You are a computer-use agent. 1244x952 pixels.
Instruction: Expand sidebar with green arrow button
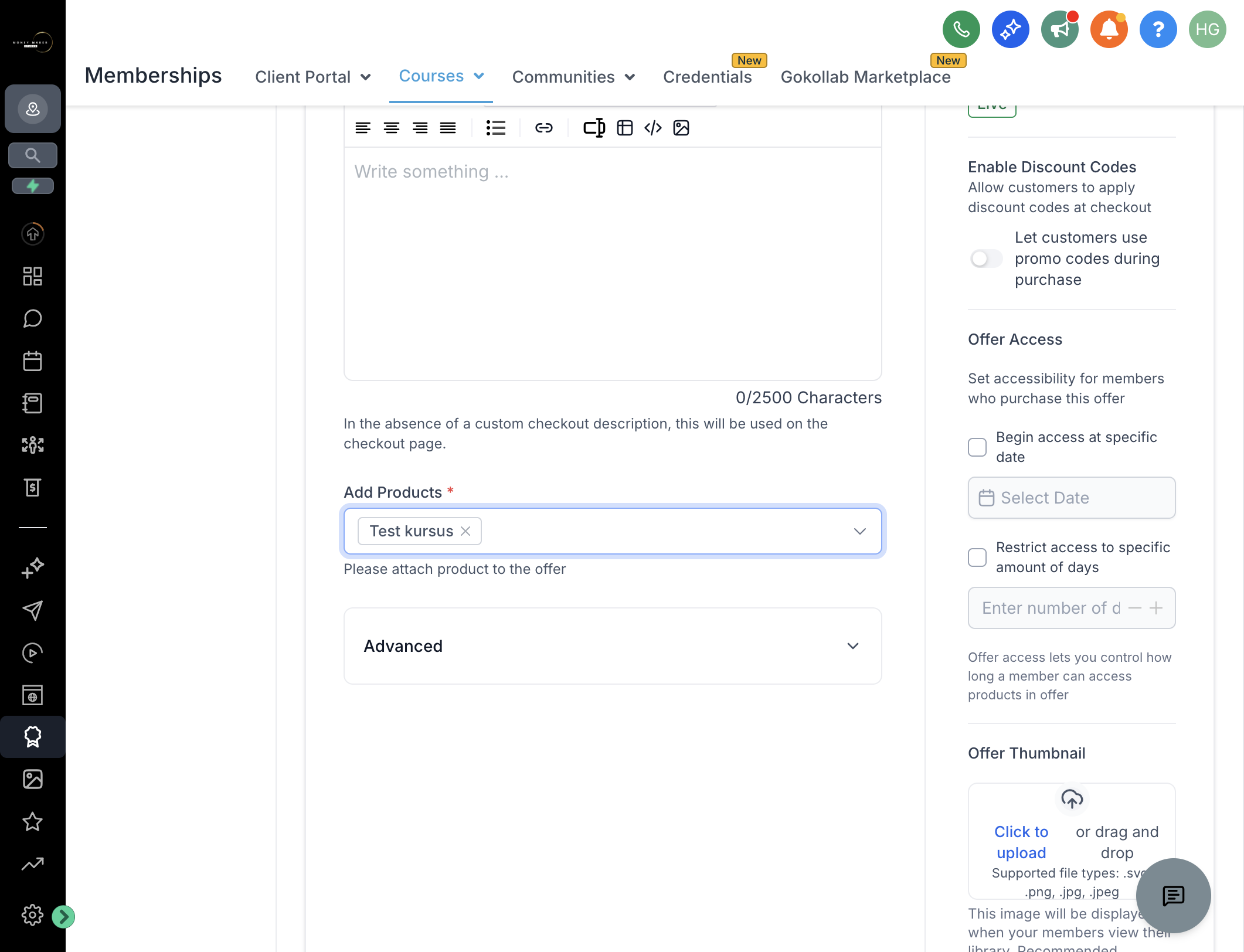point(63,916)
